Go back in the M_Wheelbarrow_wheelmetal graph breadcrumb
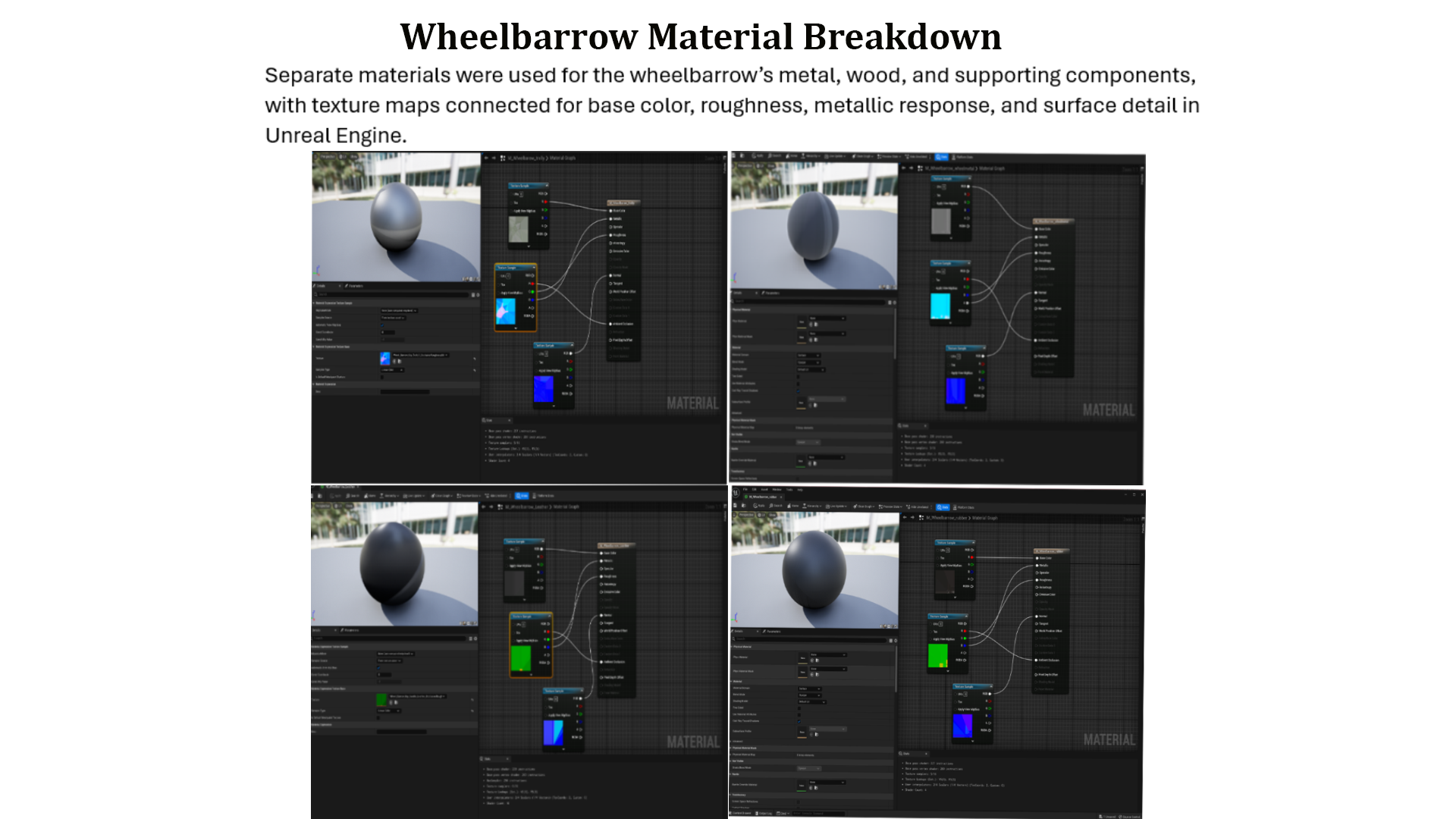 [903, 168]
